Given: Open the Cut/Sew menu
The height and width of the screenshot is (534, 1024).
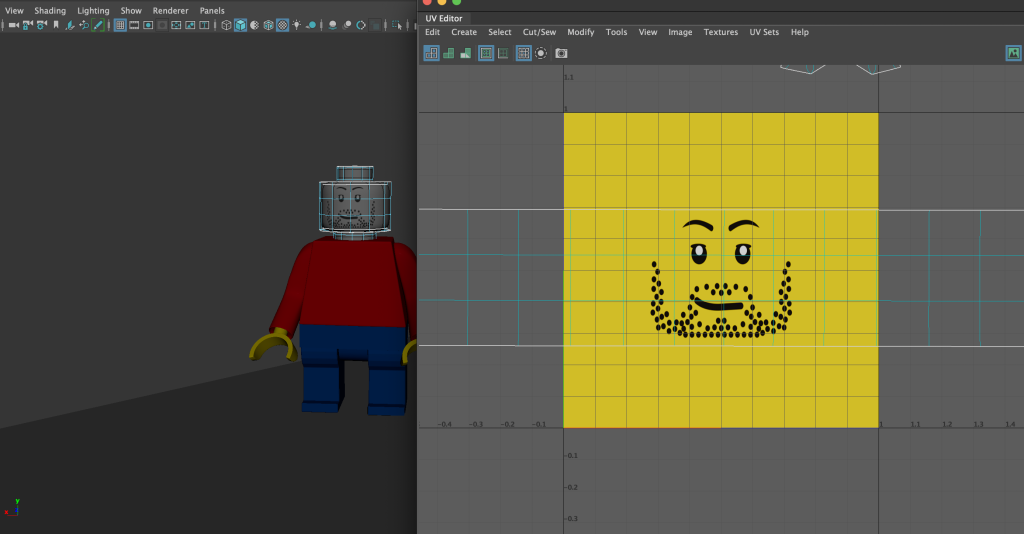Looking at the screenshot, I should [x=539, y=32].
